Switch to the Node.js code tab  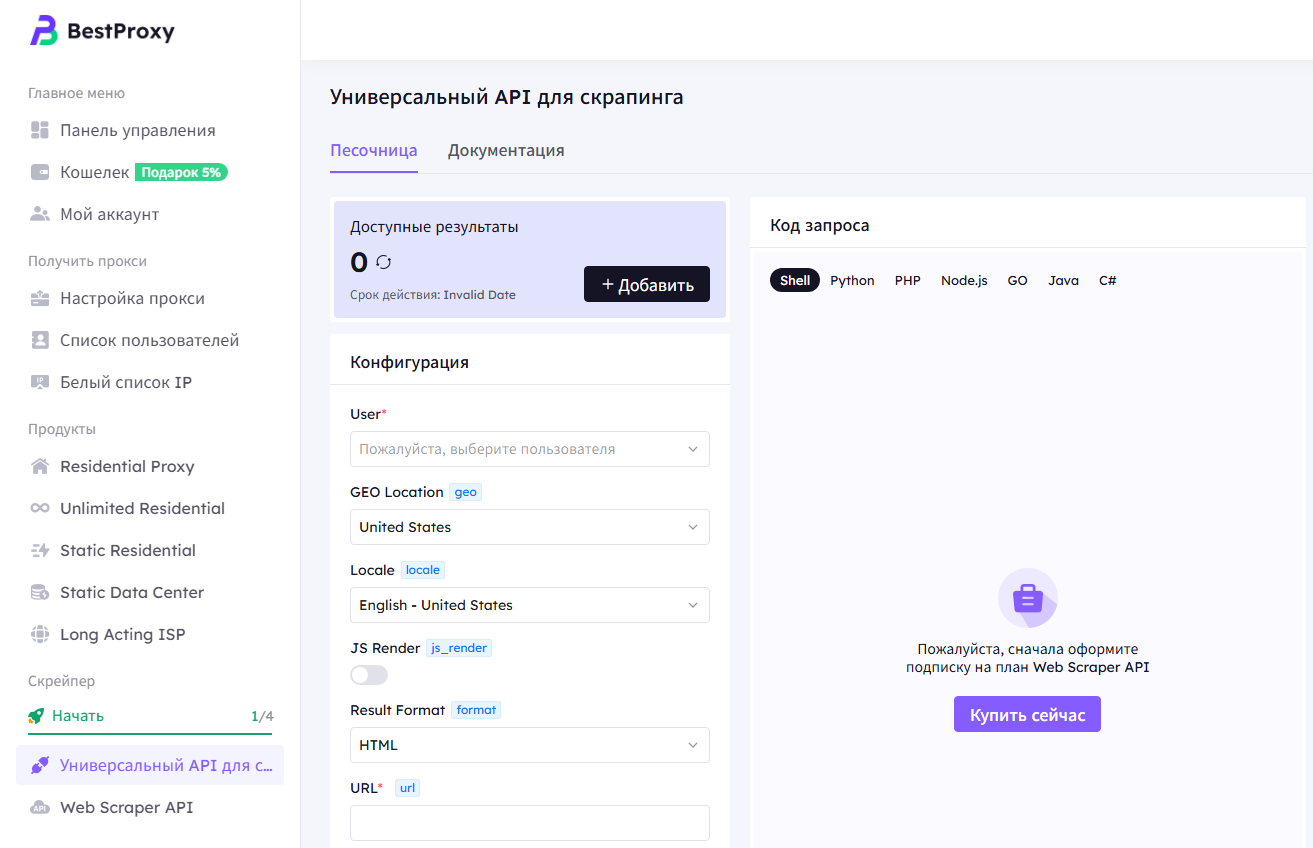pyautogui.click(x=964, y=281)
